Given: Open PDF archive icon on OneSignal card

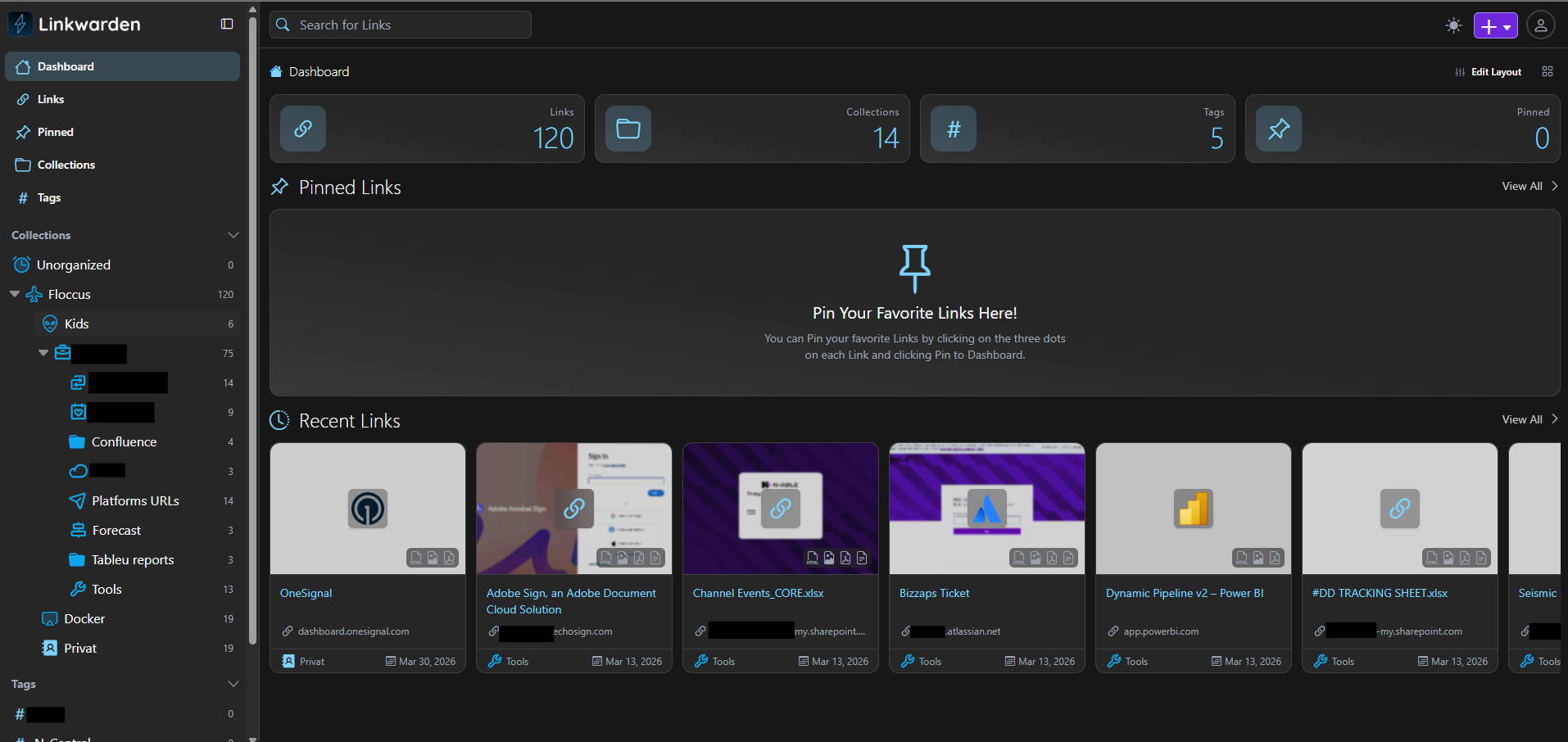Looking at the screenshot, I should 449,558.
